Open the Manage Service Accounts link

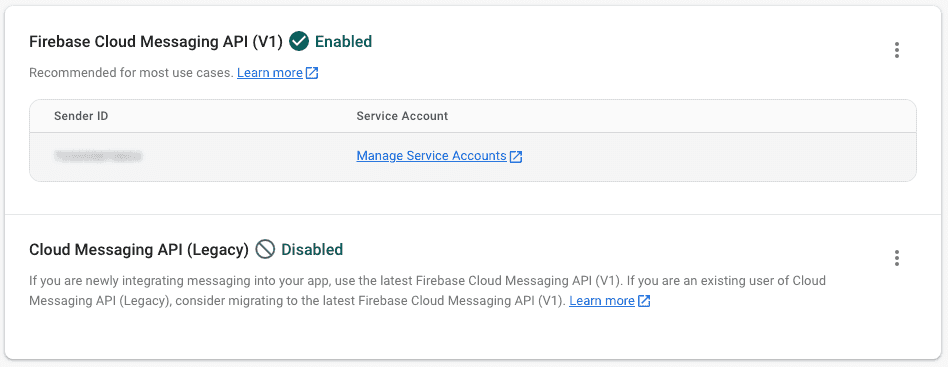(431, 156)
